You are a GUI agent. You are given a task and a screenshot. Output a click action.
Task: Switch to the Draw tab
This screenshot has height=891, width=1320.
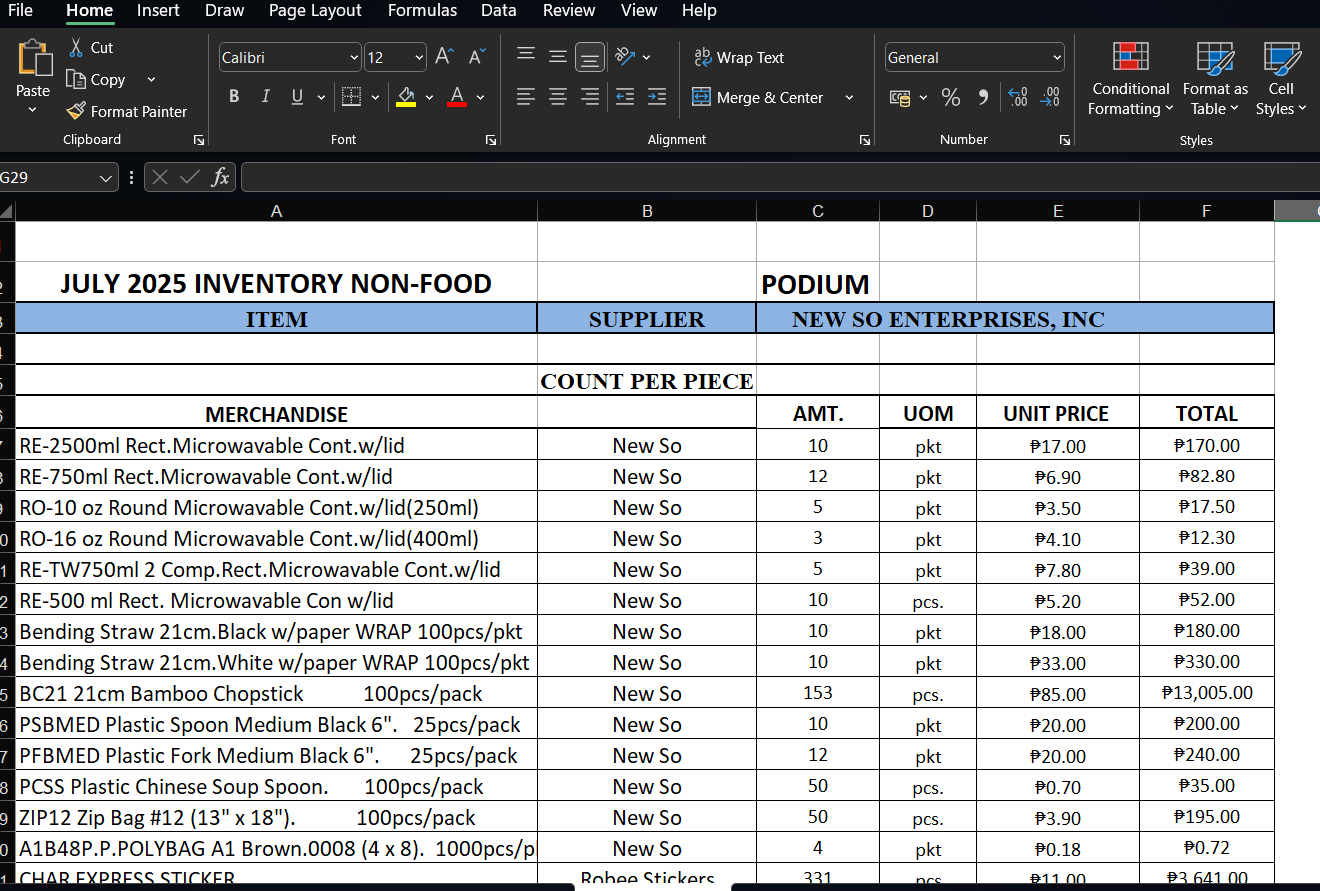[x=224, y=10]
